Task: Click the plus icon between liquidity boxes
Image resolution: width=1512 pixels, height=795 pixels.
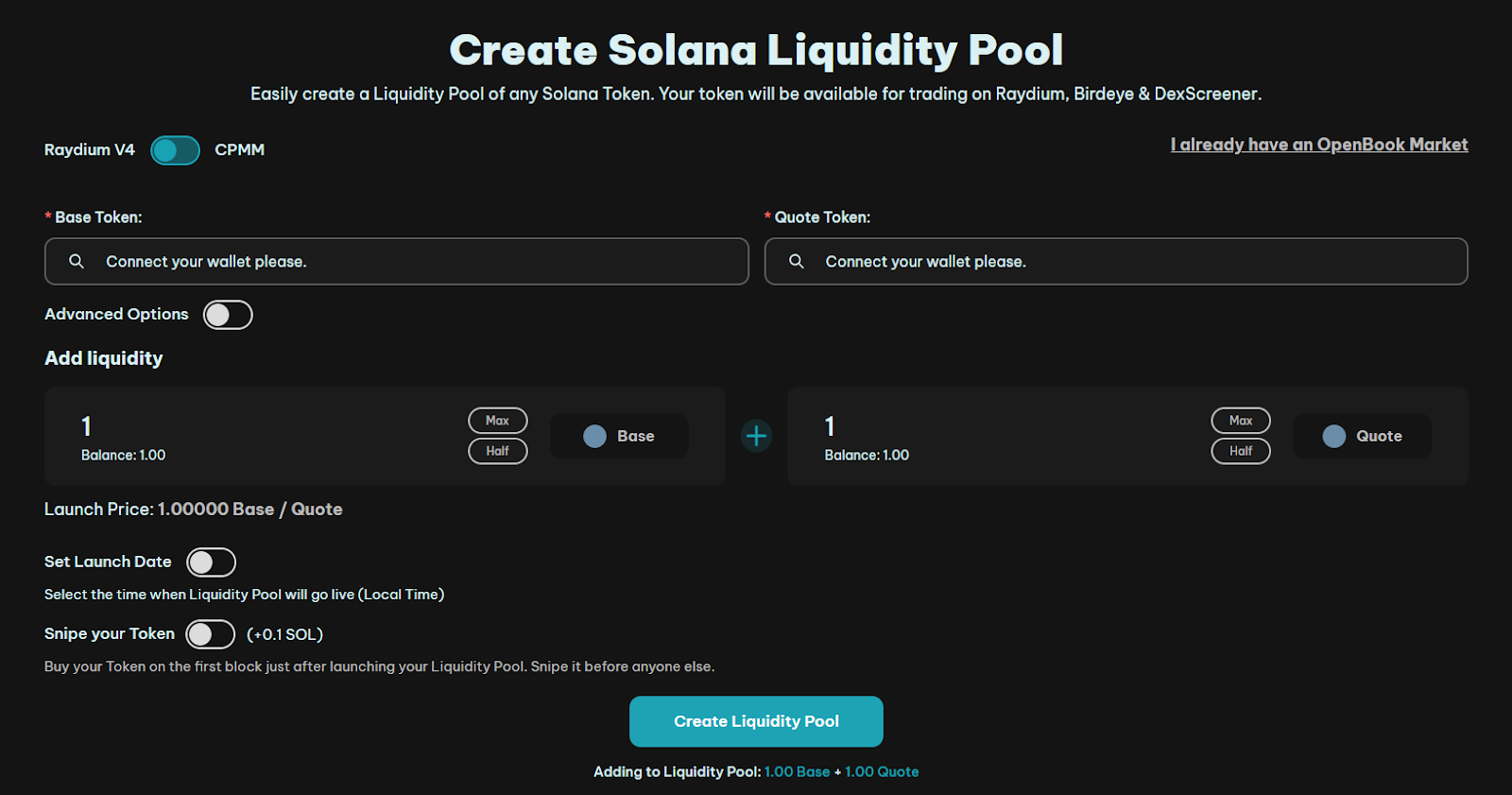Action: coord(756,436)
